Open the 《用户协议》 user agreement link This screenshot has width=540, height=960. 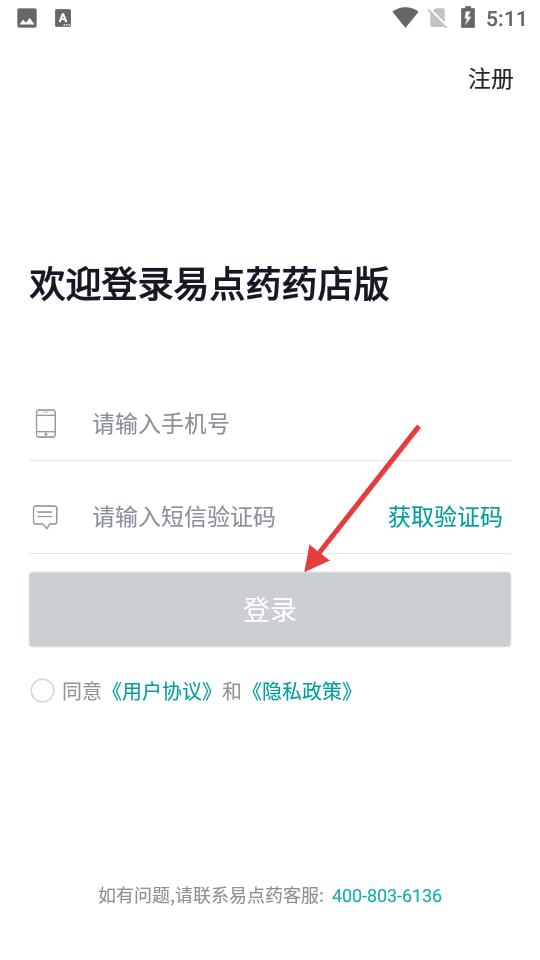click(161, 691)
